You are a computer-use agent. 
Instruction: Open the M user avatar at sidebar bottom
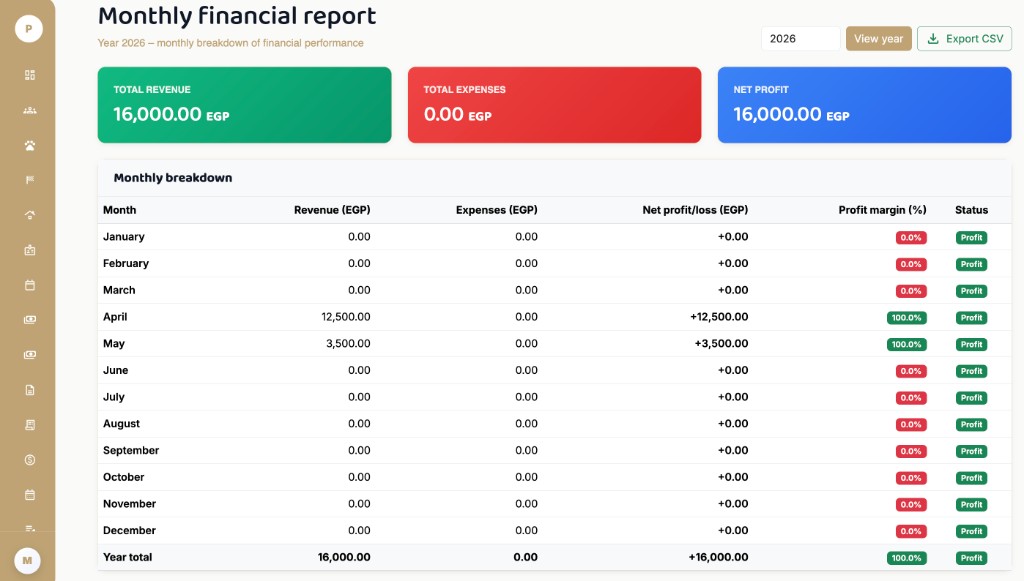pos(27,561)
